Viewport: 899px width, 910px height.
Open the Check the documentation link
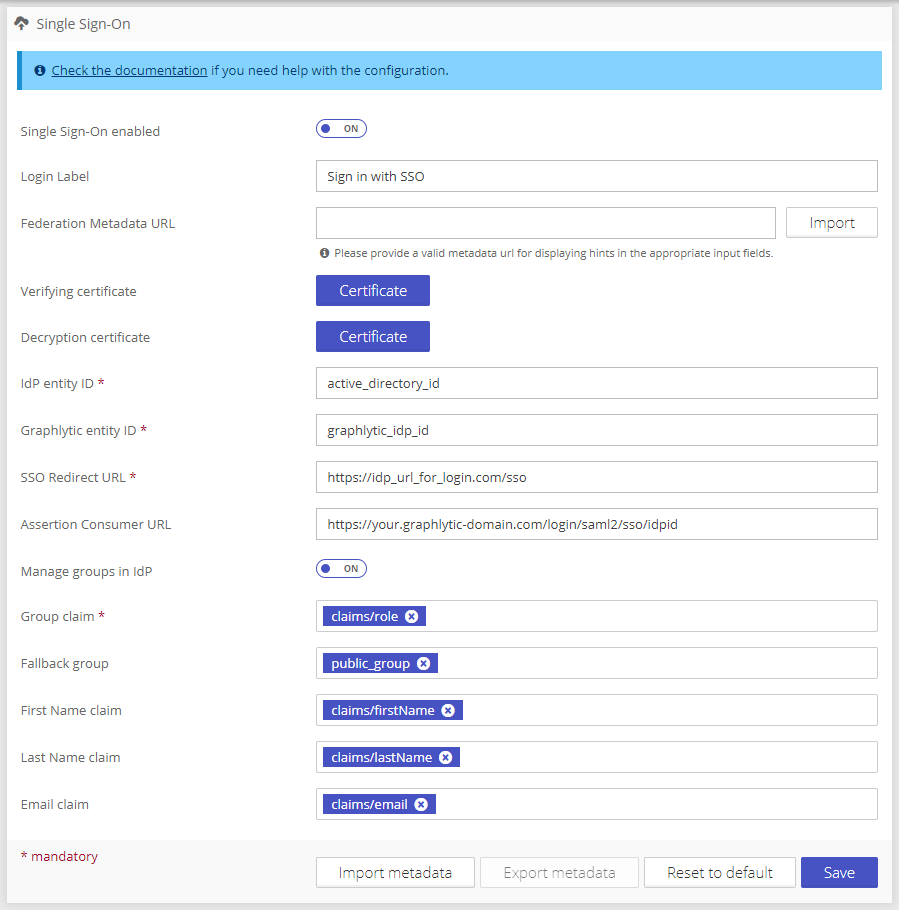pyautogui.click(x=129, y=71)
